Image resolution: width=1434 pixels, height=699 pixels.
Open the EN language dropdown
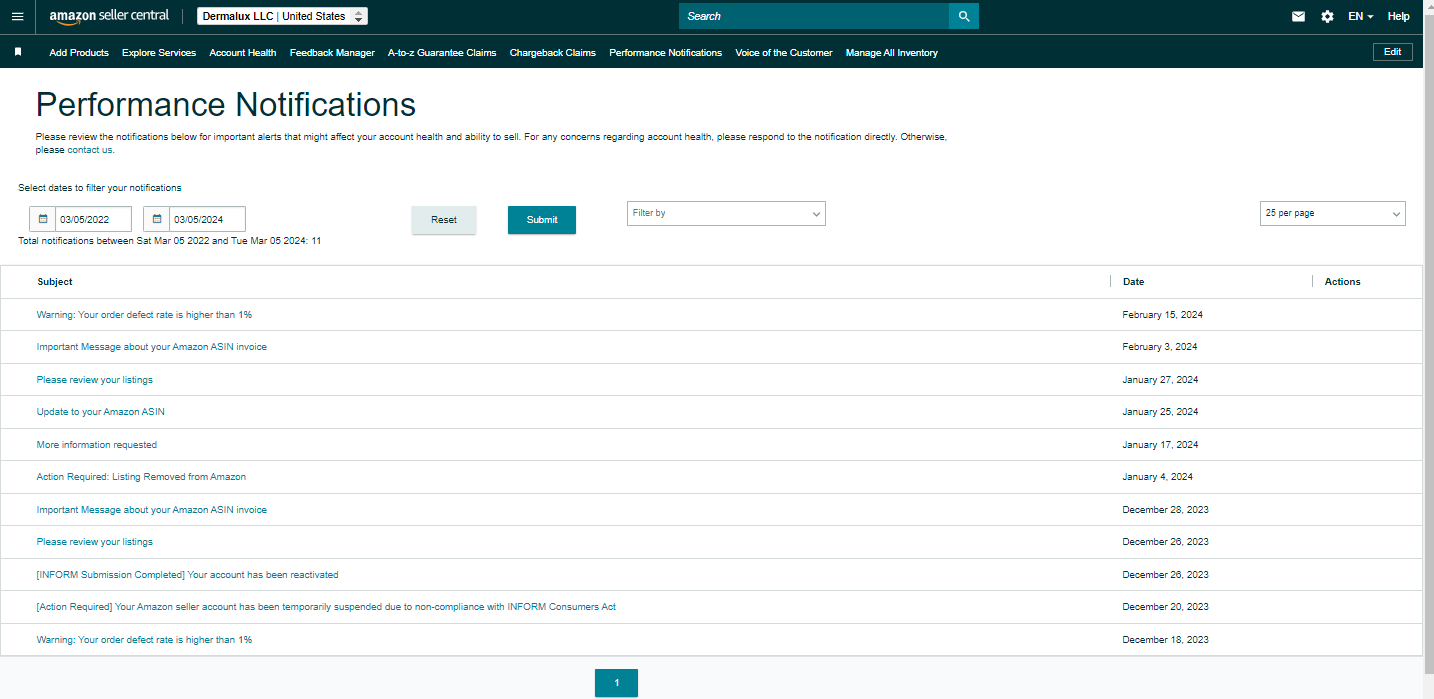click(1360, 16)
